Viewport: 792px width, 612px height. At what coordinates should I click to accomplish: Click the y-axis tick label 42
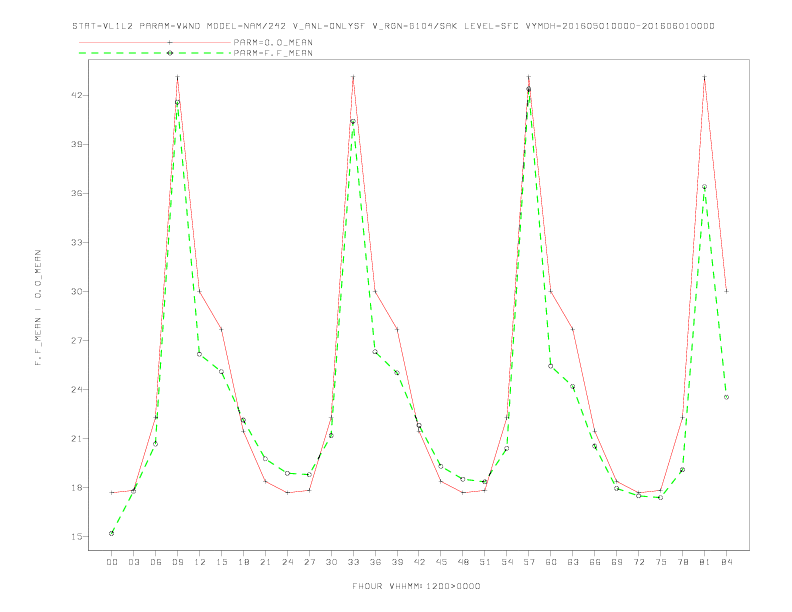pyautogui.click(x=77, y=95)
